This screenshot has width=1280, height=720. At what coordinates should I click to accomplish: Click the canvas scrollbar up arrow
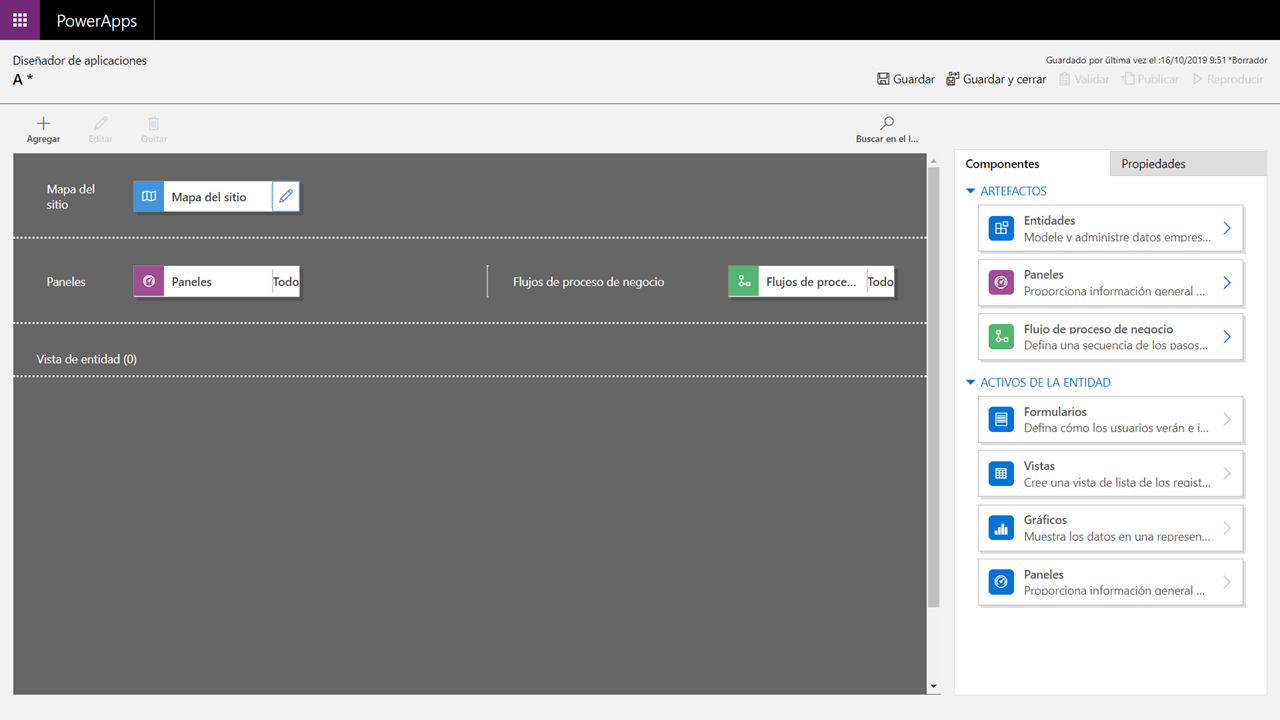pos(934,160)
